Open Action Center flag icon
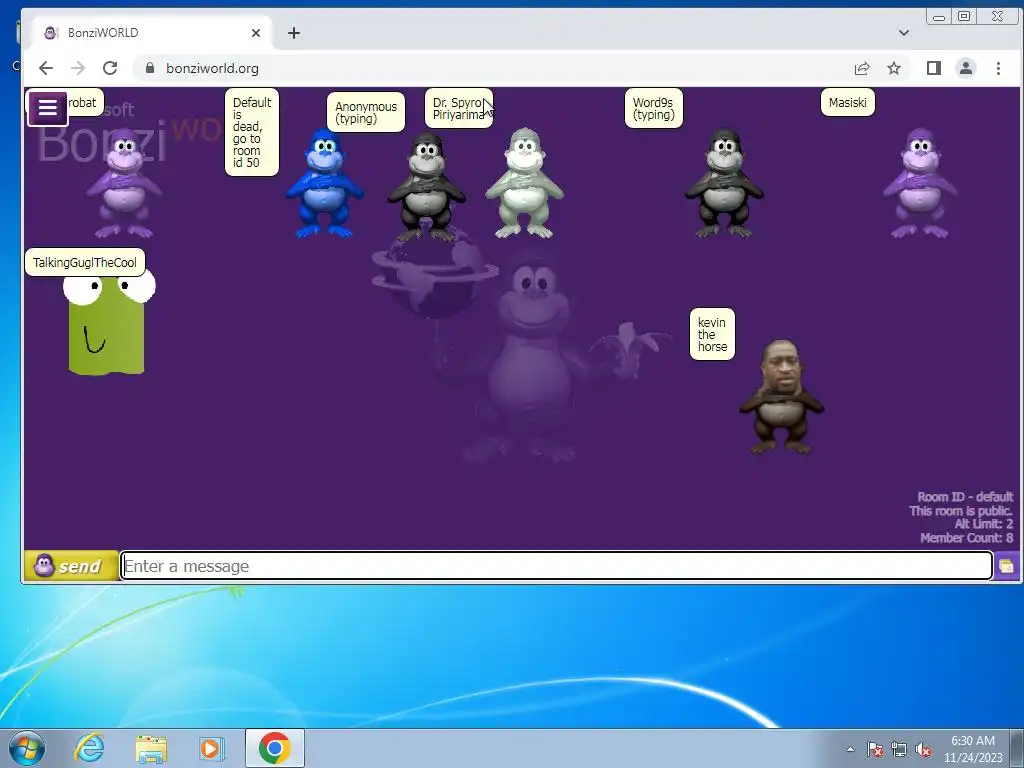This screenshot has width=1024, height=768. [875, 749]
